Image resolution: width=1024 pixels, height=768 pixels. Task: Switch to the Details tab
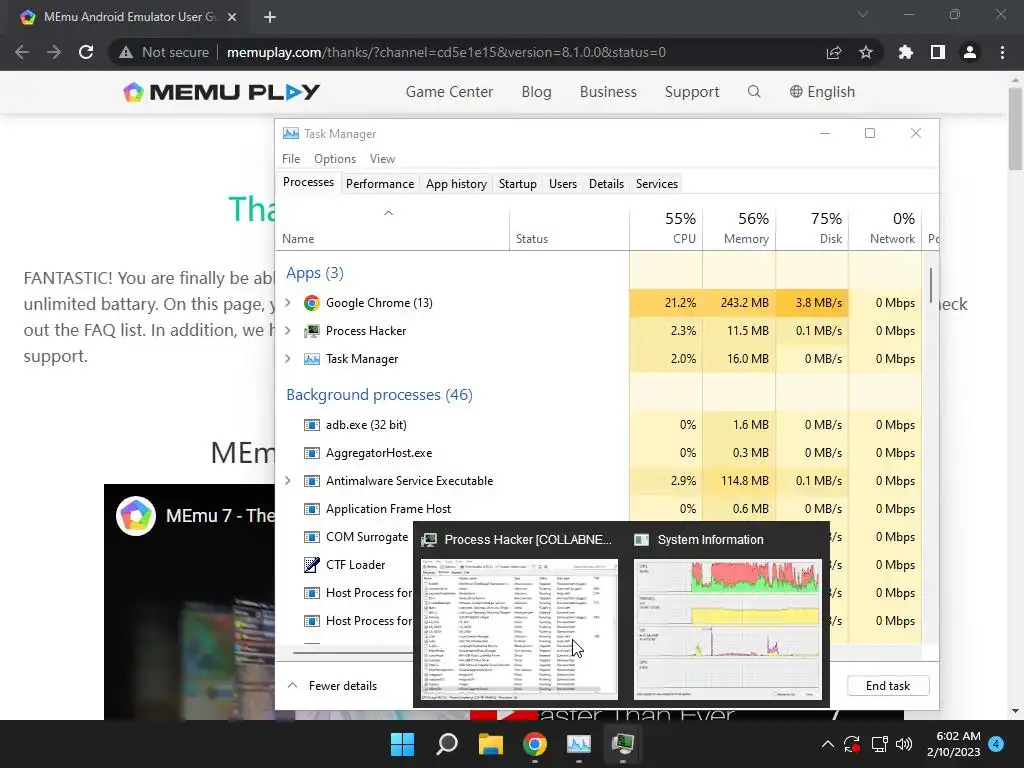(x=607, y=184)
